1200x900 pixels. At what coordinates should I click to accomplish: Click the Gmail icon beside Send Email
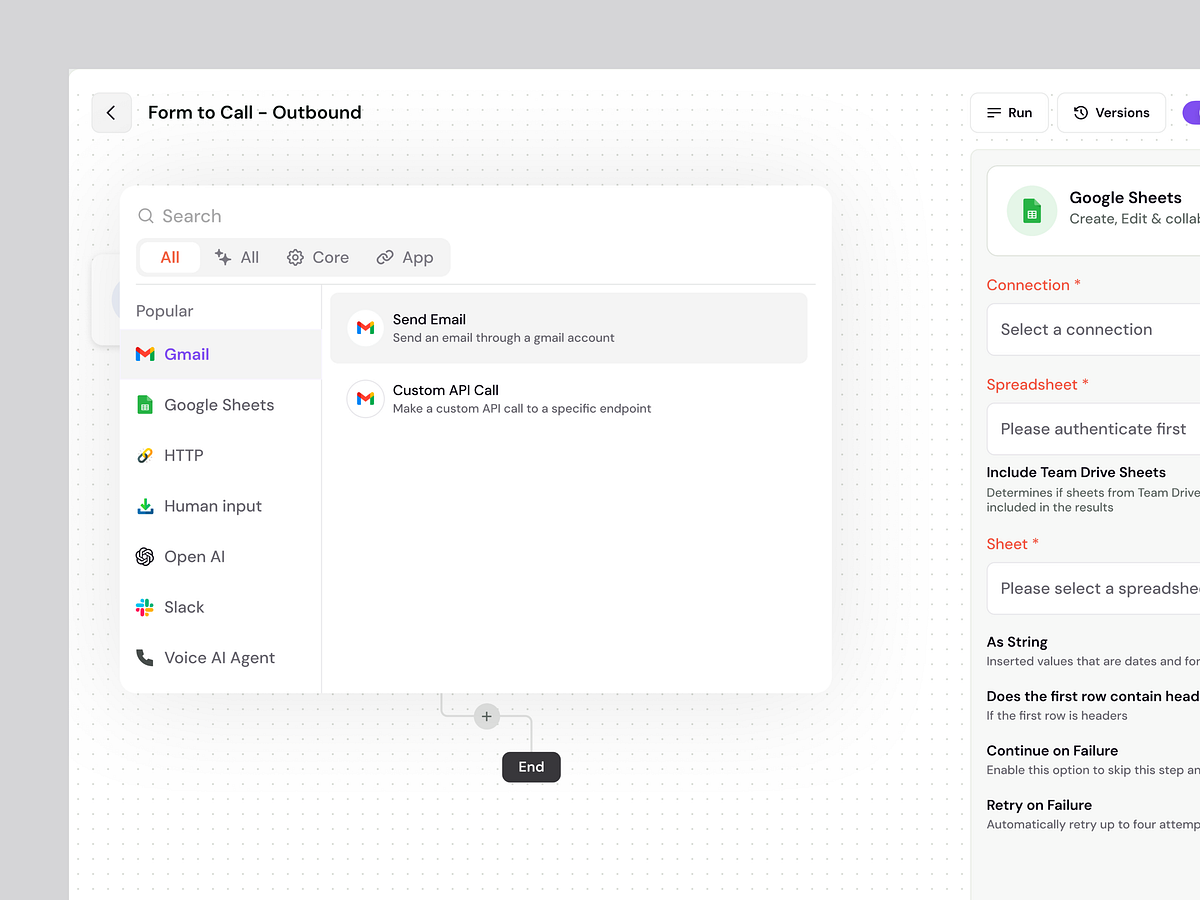pyautogui.click(x=365, y=328)
